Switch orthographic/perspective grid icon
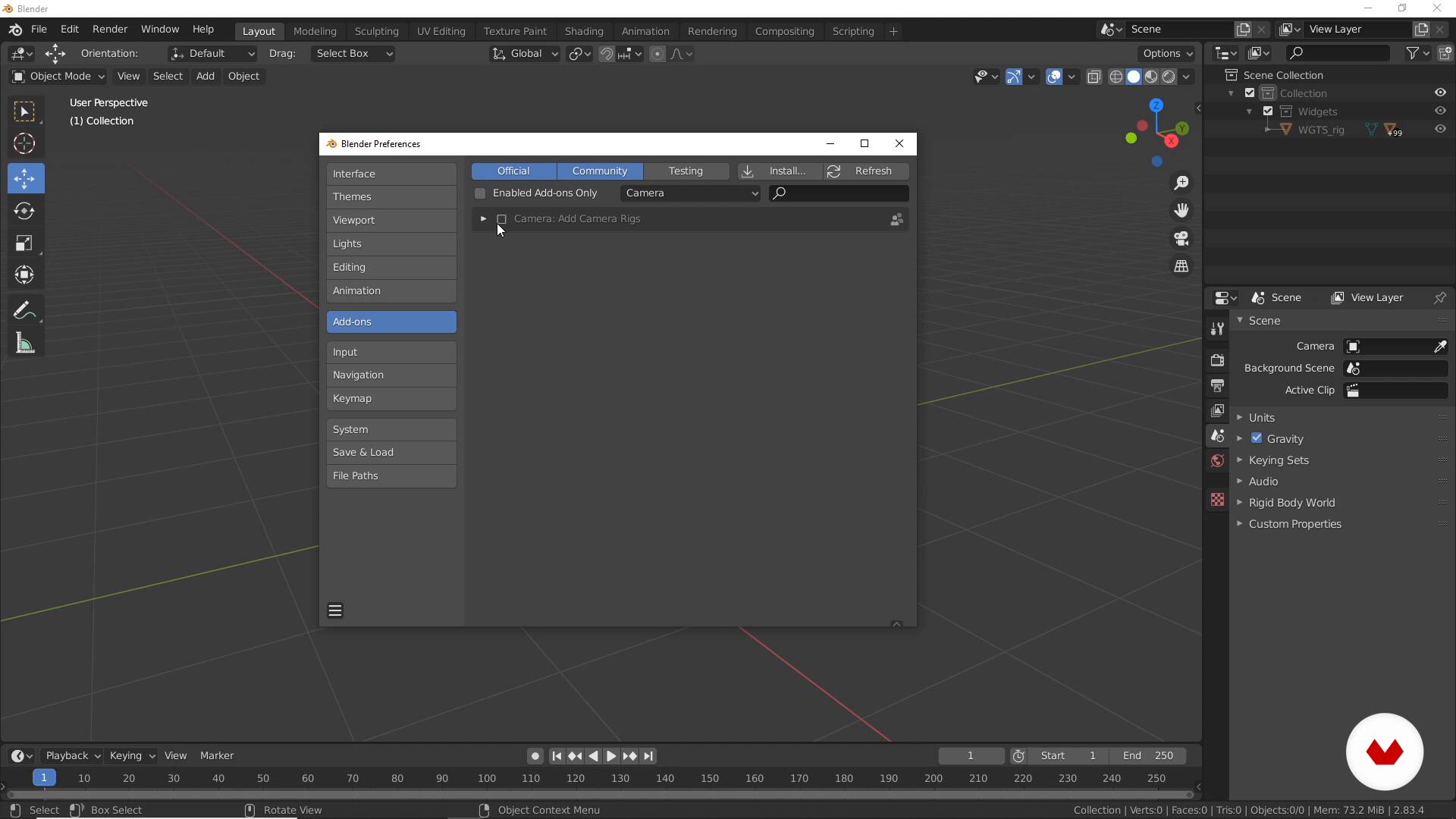1456x819 pixels. (1181, 266)
